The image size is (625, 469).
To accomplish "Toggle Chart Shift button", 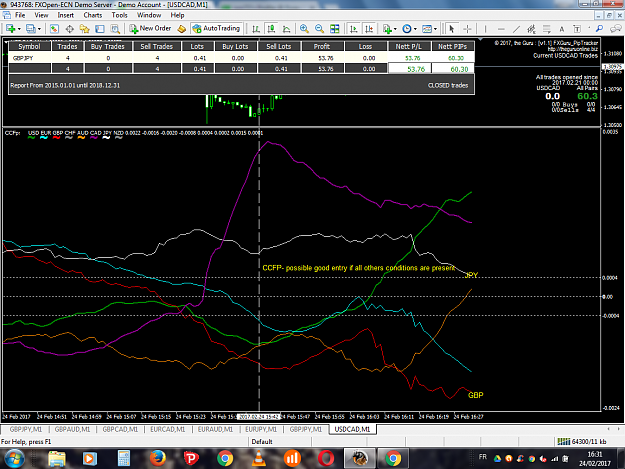I will coord(369,29).
